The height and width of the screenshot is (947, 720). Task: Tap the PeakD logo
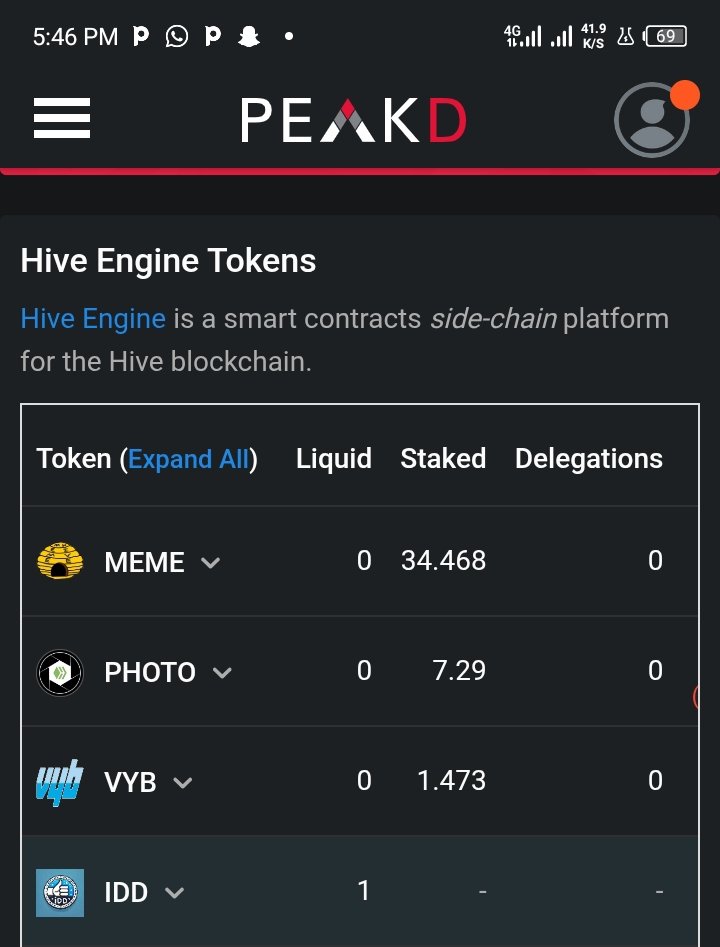click(x=353, y=120)
